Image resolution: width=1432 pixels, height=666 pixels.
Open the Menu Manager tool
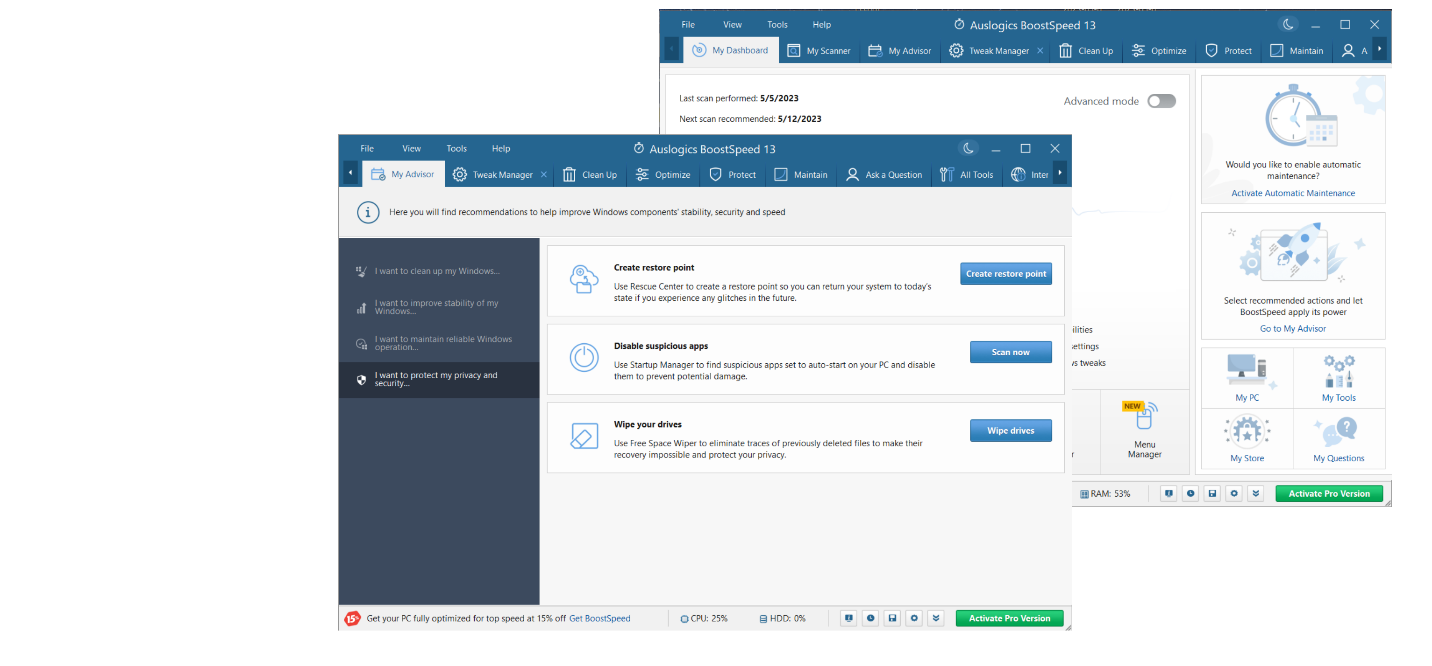1145,430
